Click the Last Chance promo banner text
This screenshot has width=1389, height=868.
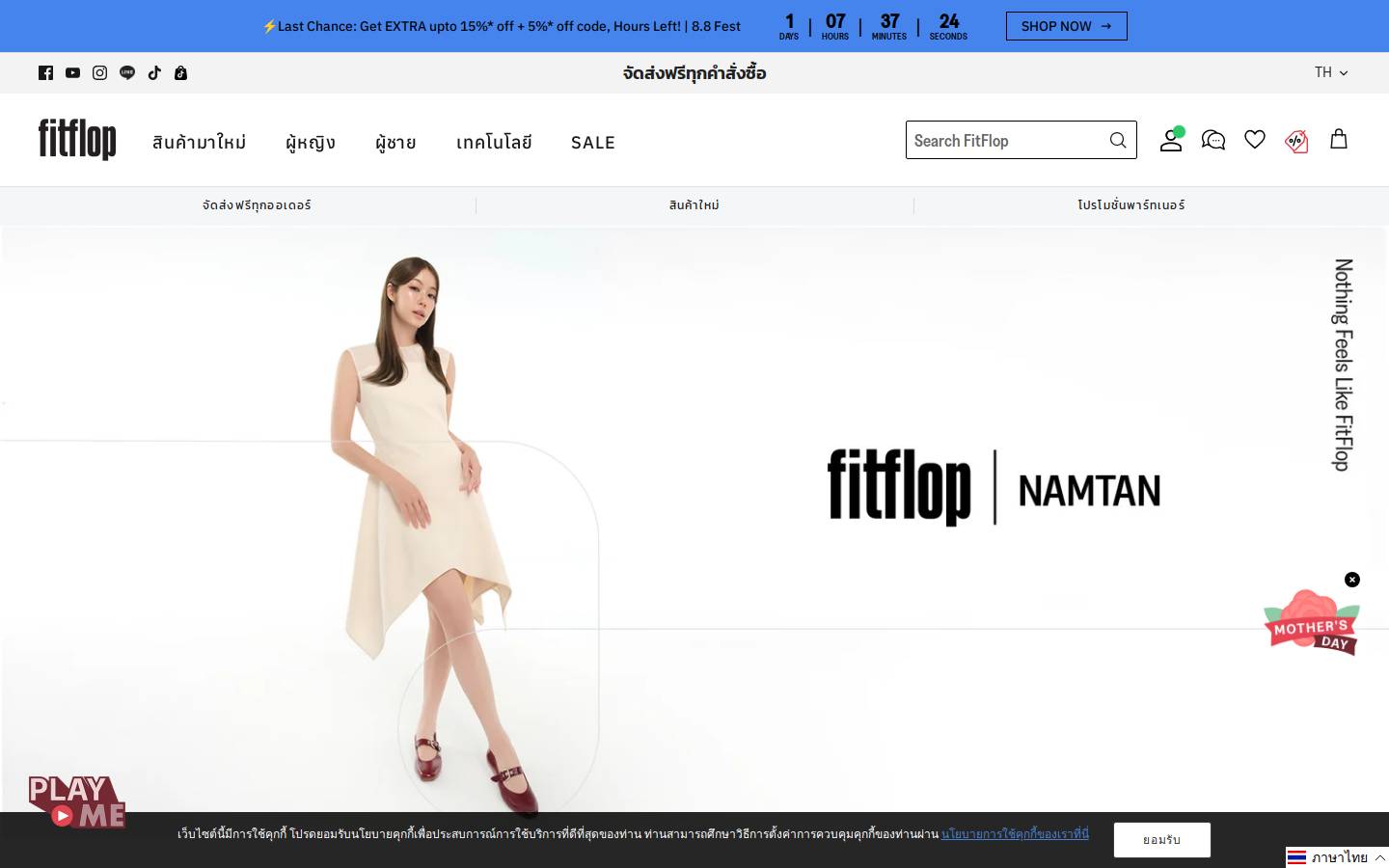[502, 26]
